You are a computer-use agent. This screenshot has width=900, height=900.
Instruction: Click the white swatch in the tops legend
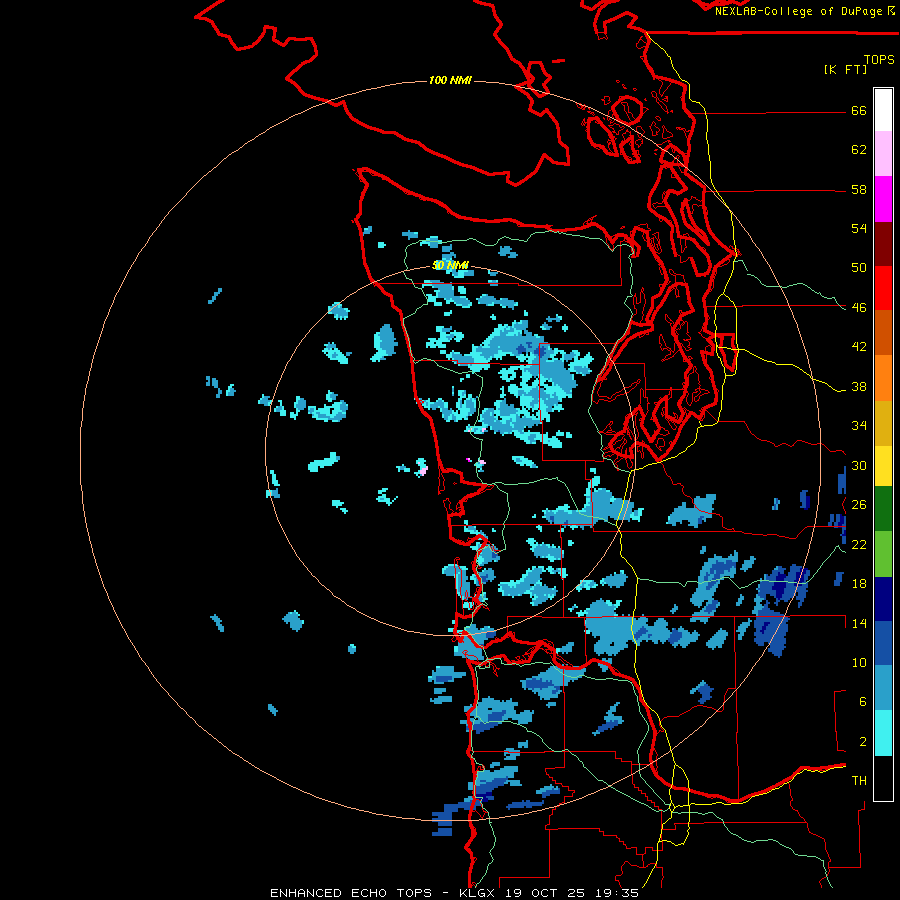coord(883,110)
